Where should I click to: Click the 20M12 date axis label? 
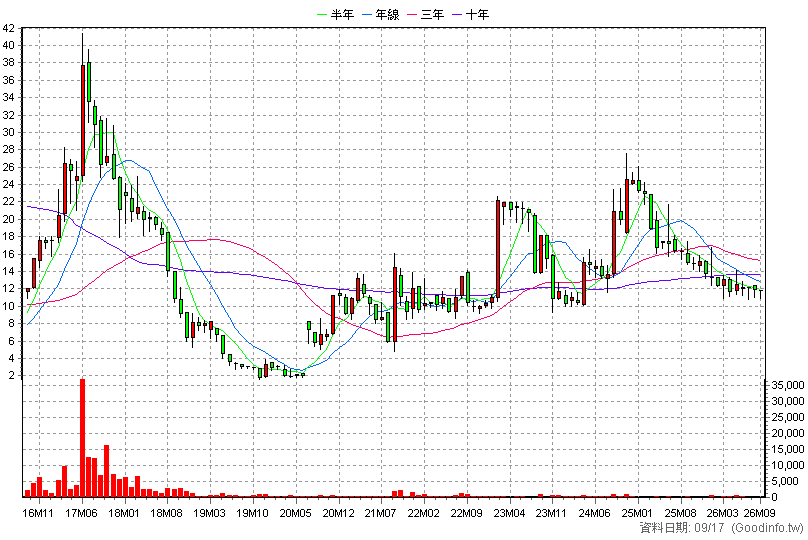(339, 513)
